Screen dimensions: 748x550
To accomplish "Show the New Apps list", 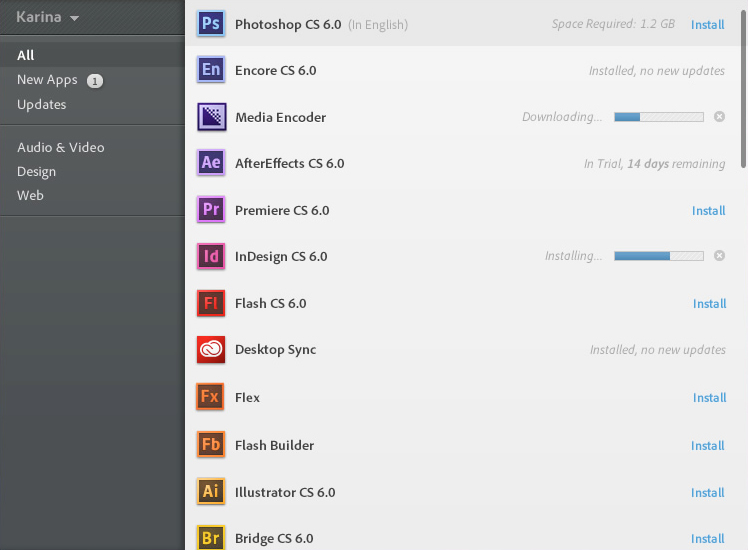I will 47,80.
